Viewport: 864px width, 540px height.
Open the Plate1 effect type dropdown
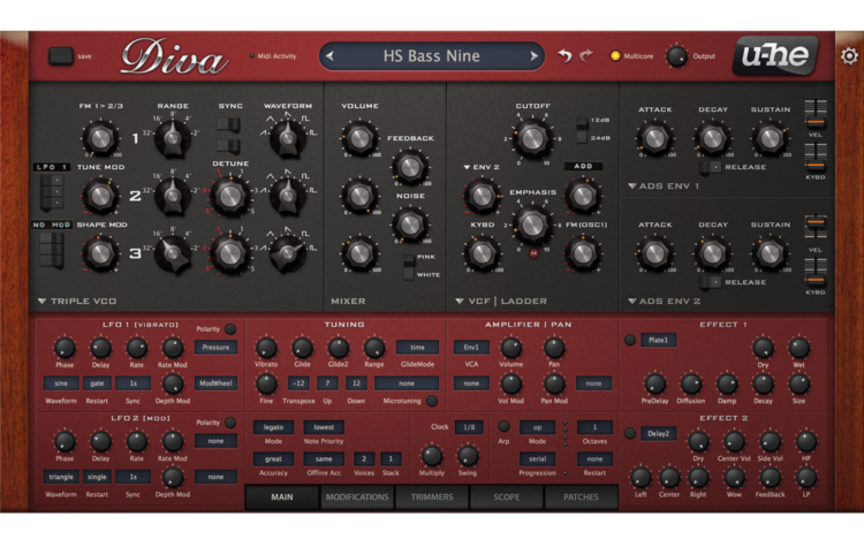point(658,340)
